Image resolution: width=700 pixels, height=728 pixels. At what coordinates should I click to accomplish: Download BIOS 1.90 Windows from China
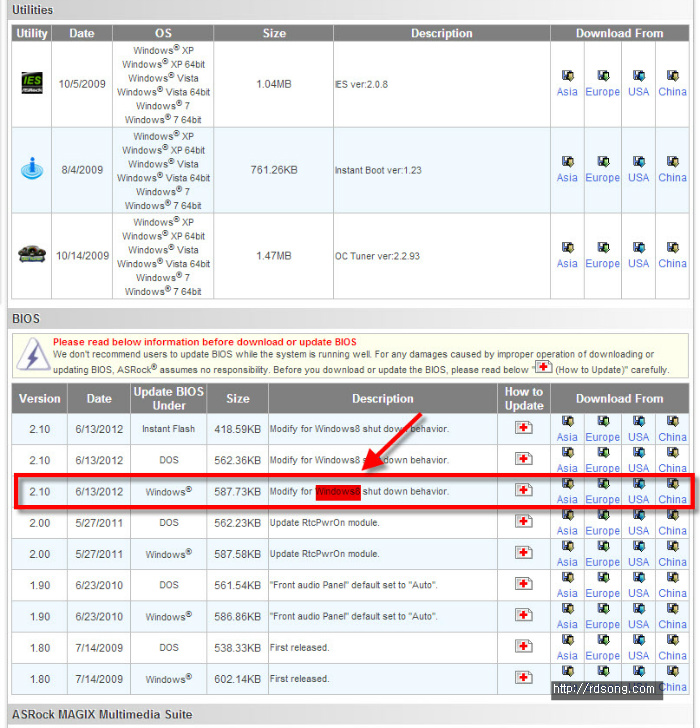coord(672,617)
